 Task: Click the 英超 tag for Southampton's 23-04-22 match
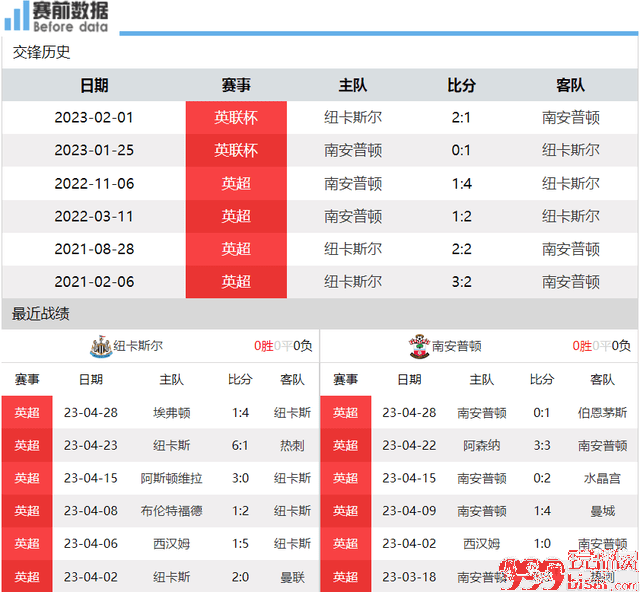346,445
